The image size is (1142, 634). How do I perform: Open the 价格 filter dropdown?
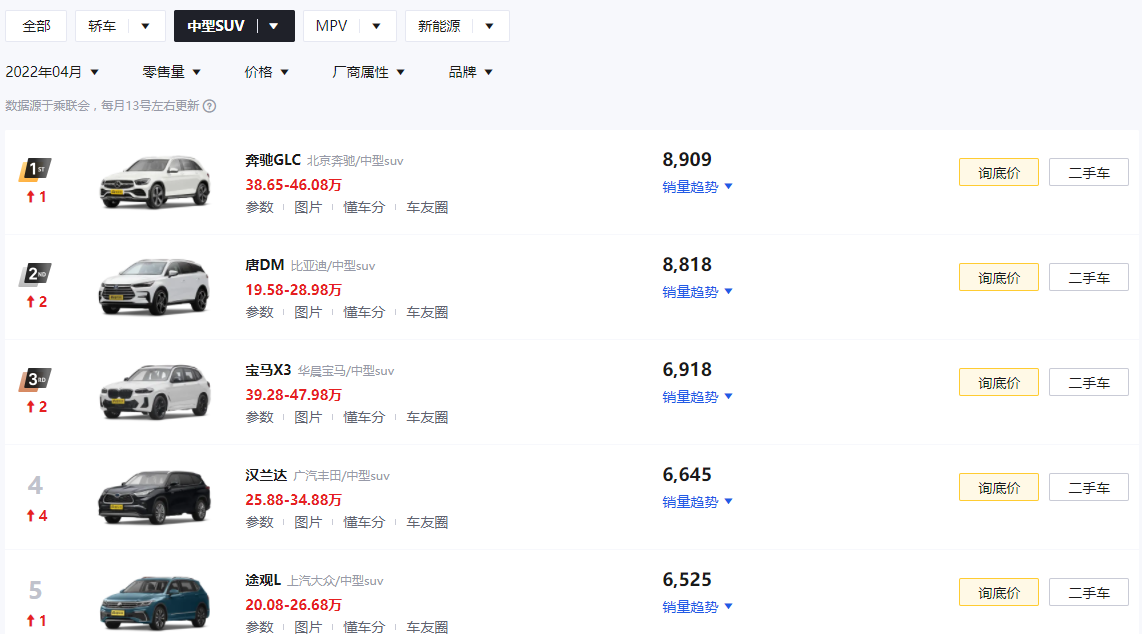(x=267, y=72)
